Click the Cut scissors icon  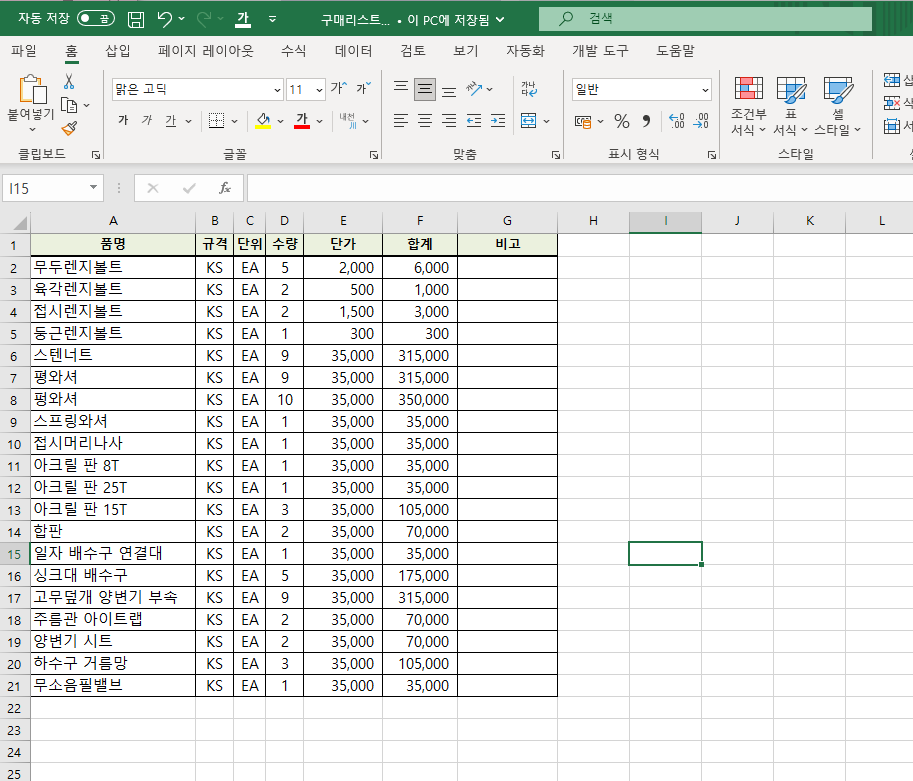click(x=69, y=82)
